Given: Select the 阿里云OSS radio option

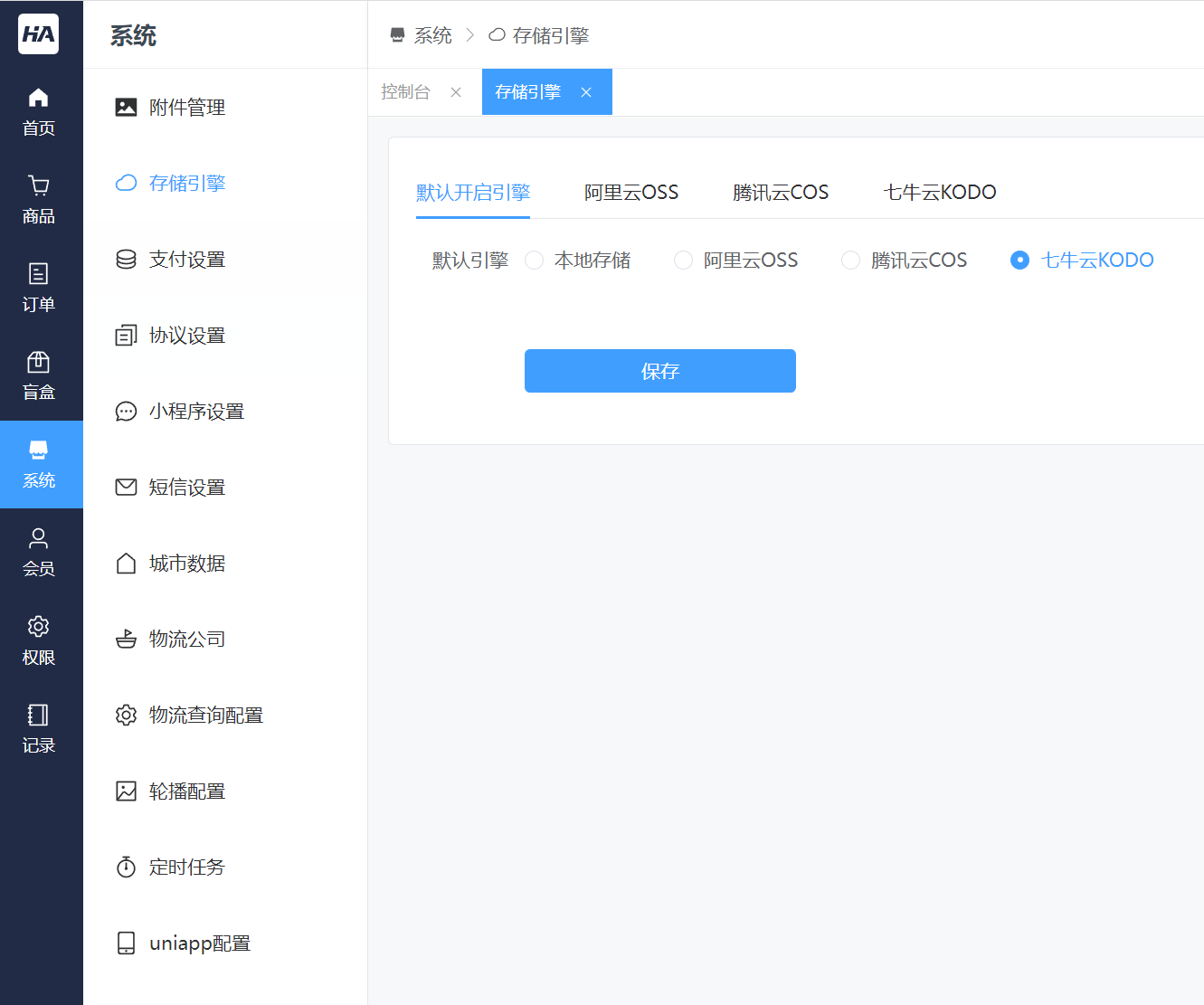Looking at the screenshot, I should point(684,261).
